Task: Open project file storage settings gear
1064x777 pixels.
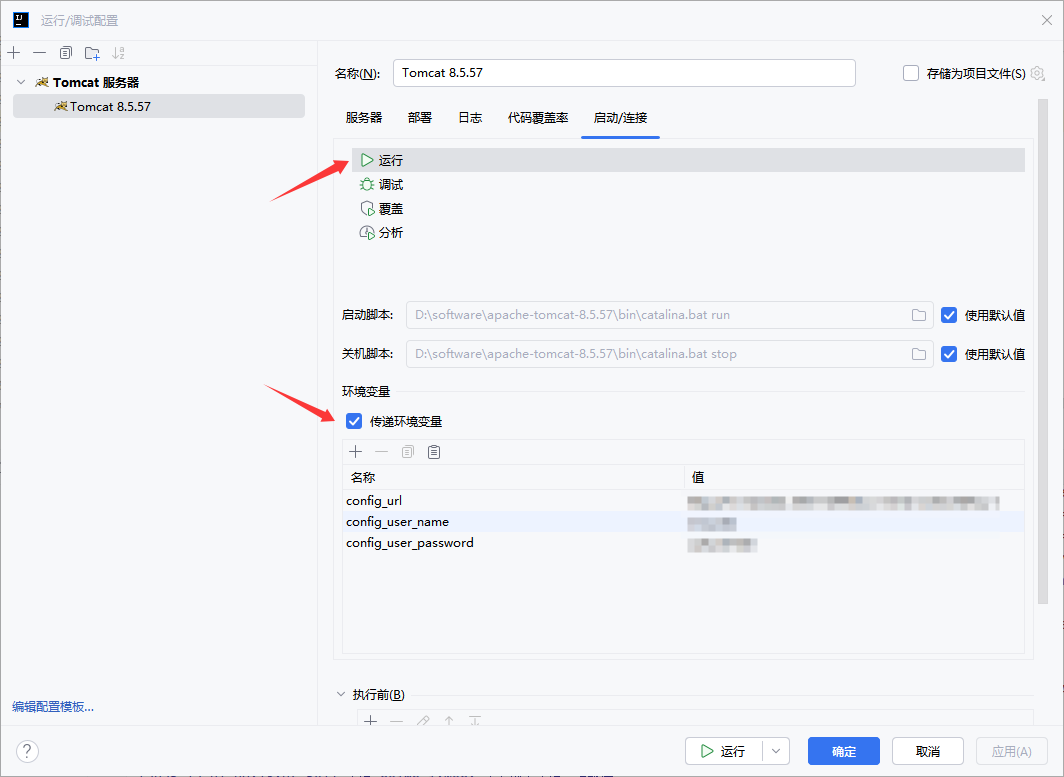Action: pyautogui.click(x=1038, y=73)
